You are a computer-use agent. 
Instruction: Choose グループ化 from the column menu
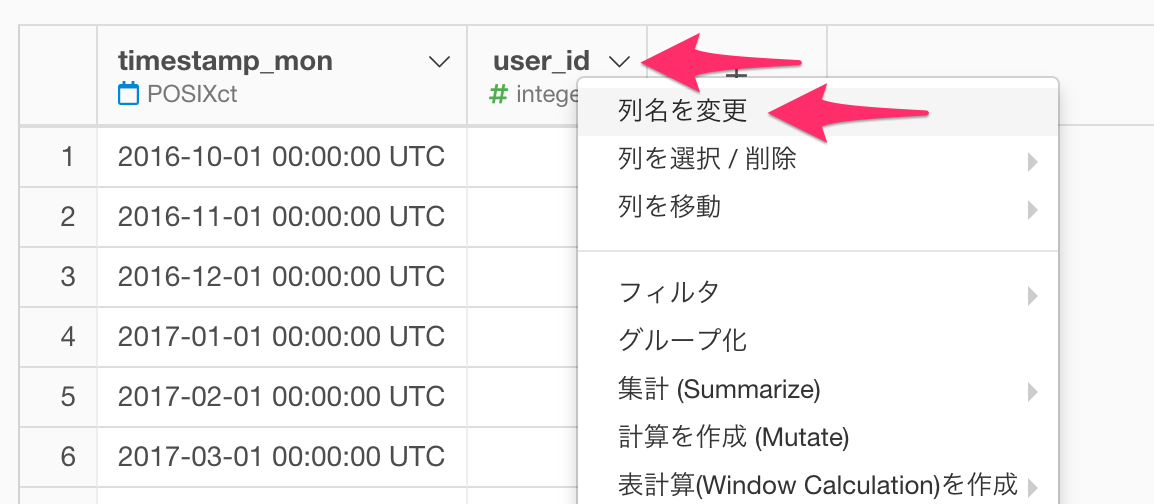pyautogui.click(x=818, y=340)
